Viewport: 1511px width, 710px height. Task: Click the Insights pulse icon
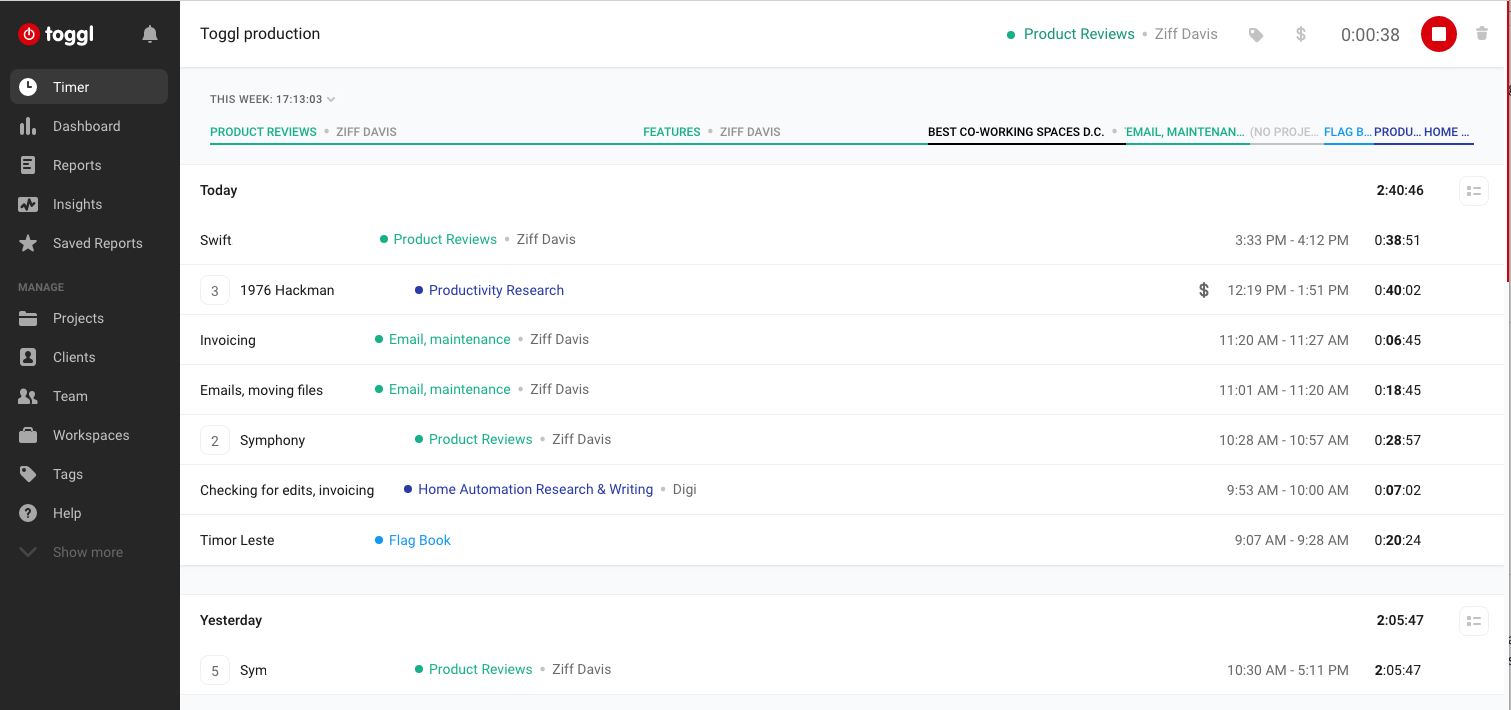pyautogui.click(x=28, y=204)
